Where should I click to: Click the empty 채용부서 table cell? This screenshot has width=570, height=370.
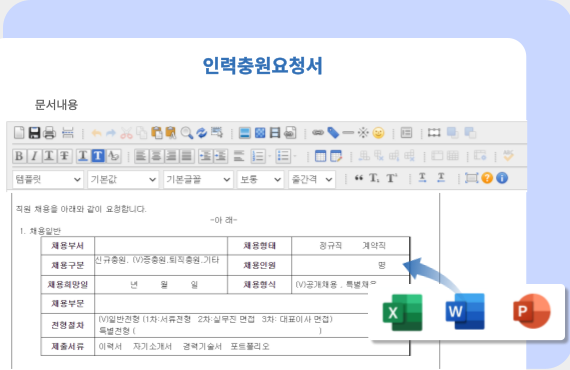(x=161, y=246)
